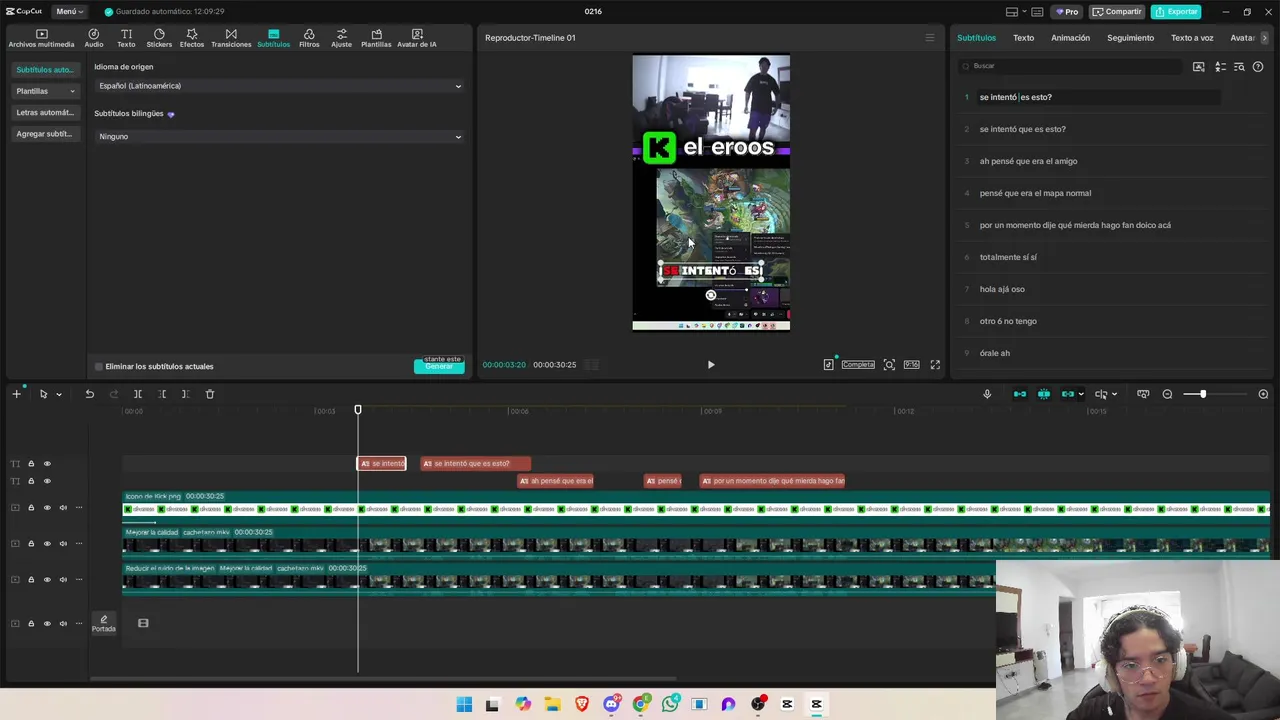Open the Avatar de IA tool
1280x720 pixels.
(x=417, y=38)
